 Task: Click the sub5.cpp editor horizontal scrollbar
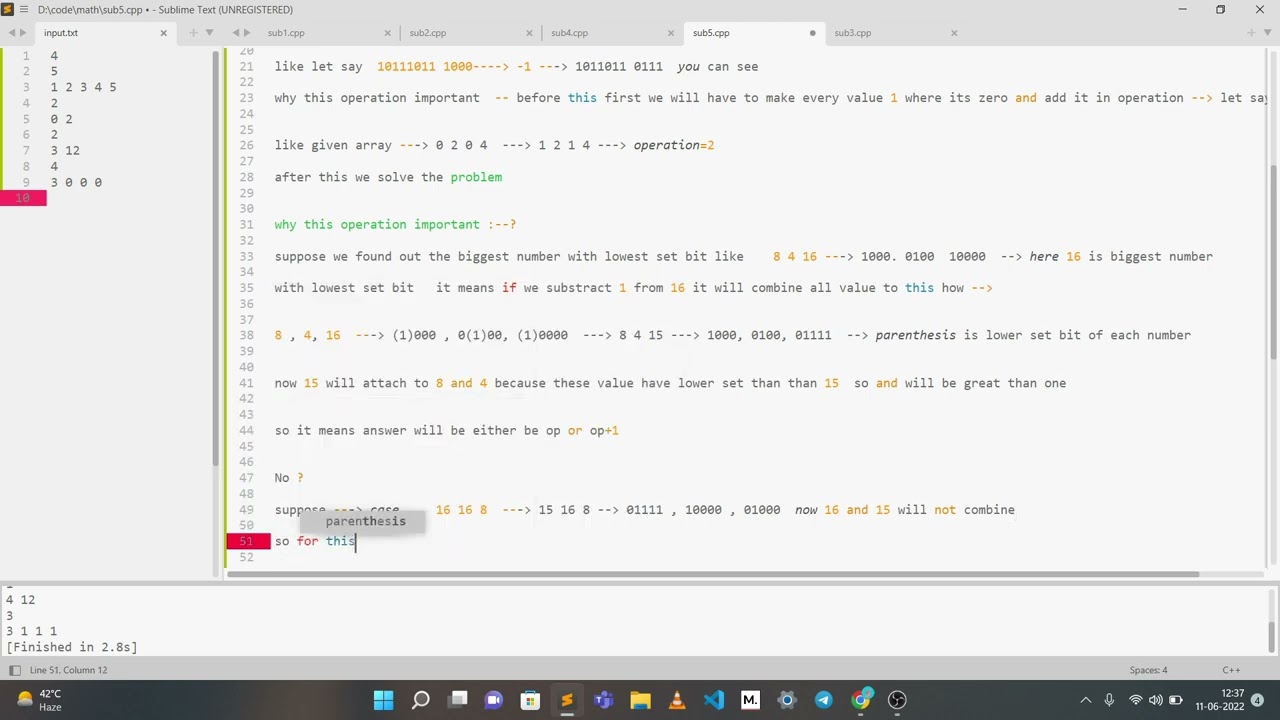(712, 574)
